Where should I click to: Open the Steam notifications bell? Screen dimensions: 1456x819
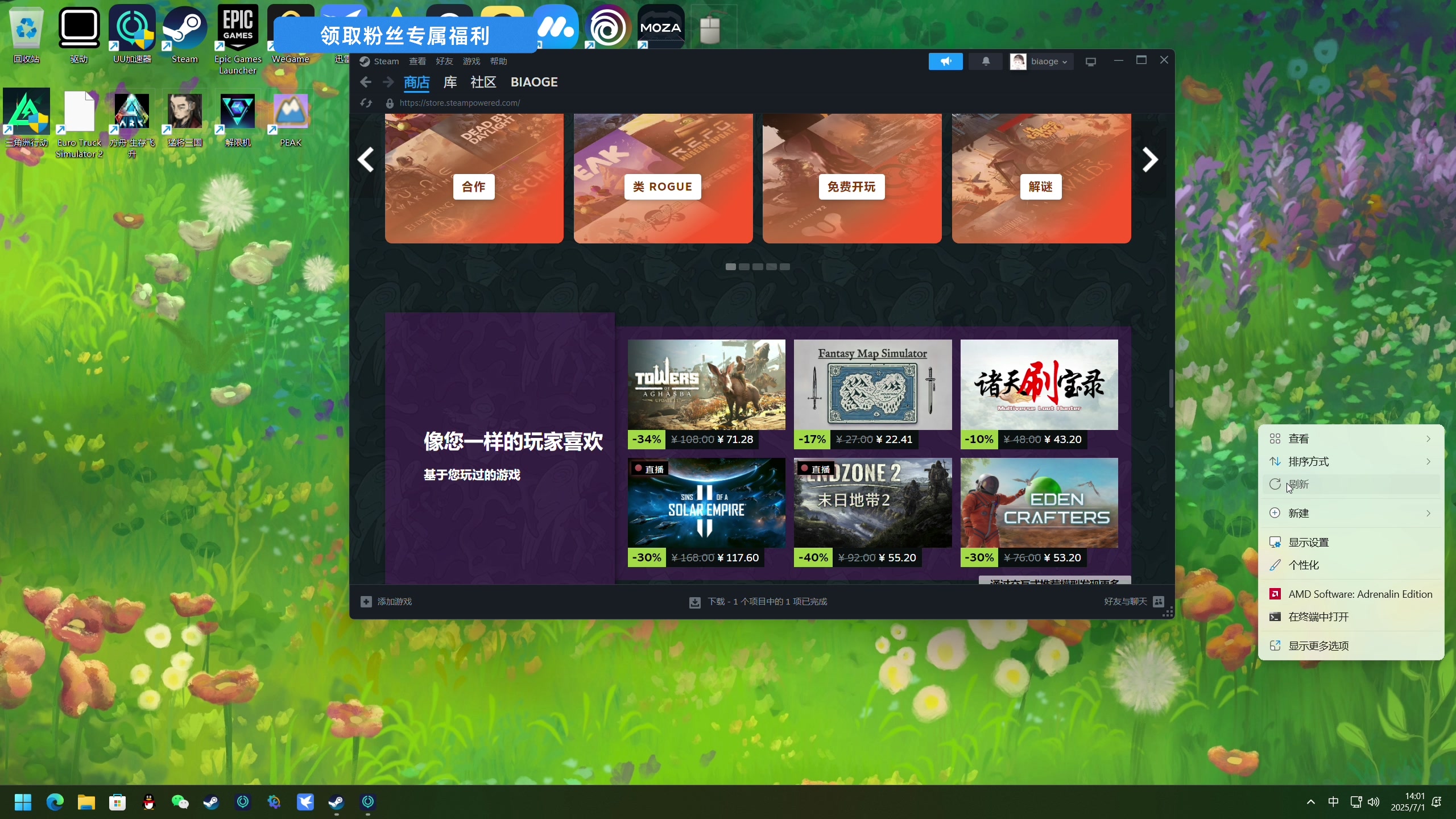pyautogui.click(x=986, y=61)
